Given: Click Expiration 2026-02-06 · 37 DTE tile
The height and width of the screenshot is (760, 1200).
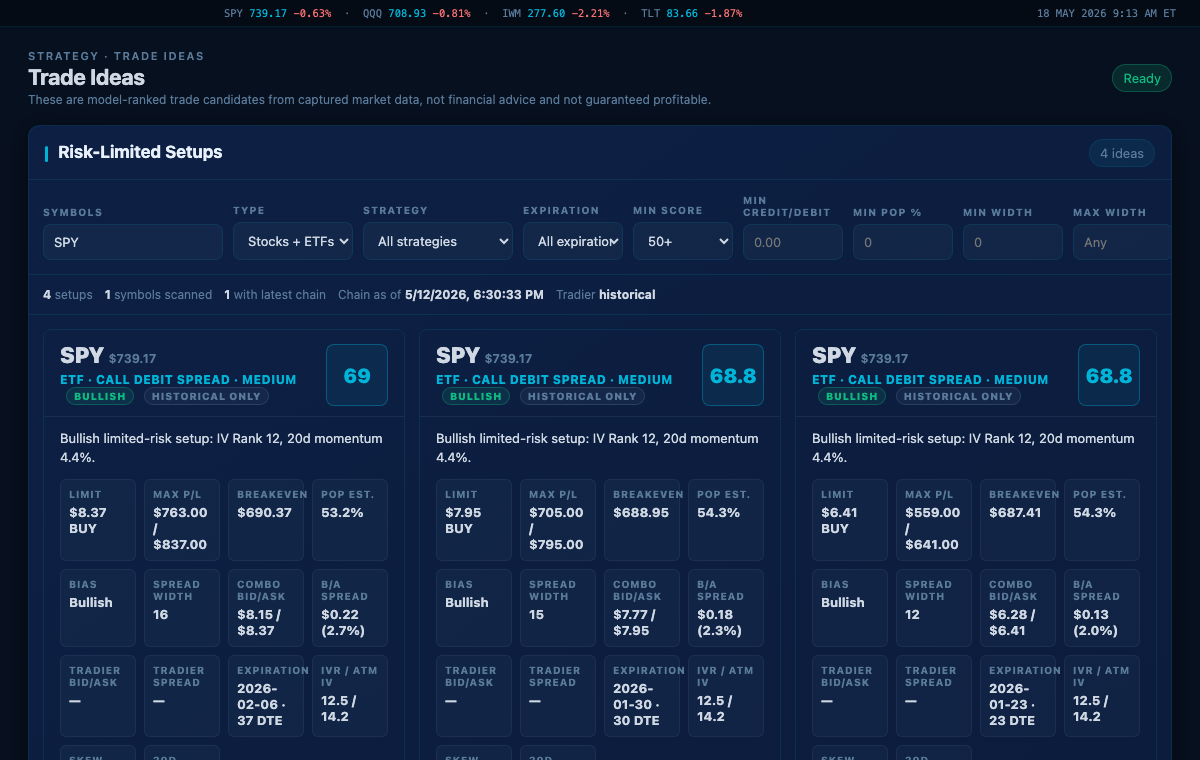Looking at the screenshot, I should pos(266,696).
